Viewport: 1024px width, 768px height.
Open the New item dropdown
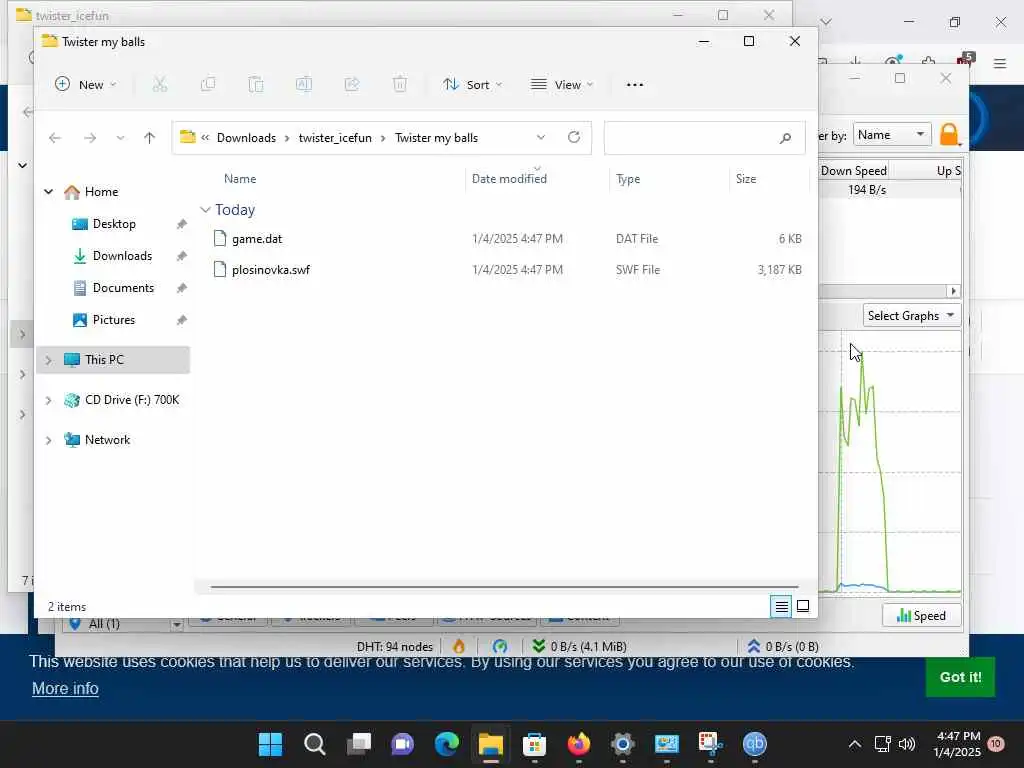86,84
